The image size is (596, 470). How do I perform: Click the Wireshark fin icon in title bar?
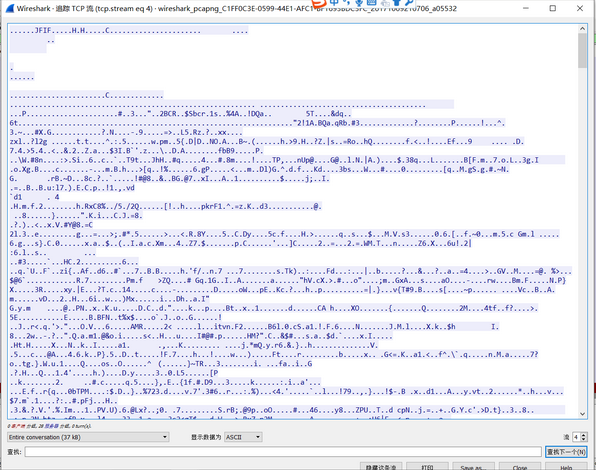click(x=10, y=8)
